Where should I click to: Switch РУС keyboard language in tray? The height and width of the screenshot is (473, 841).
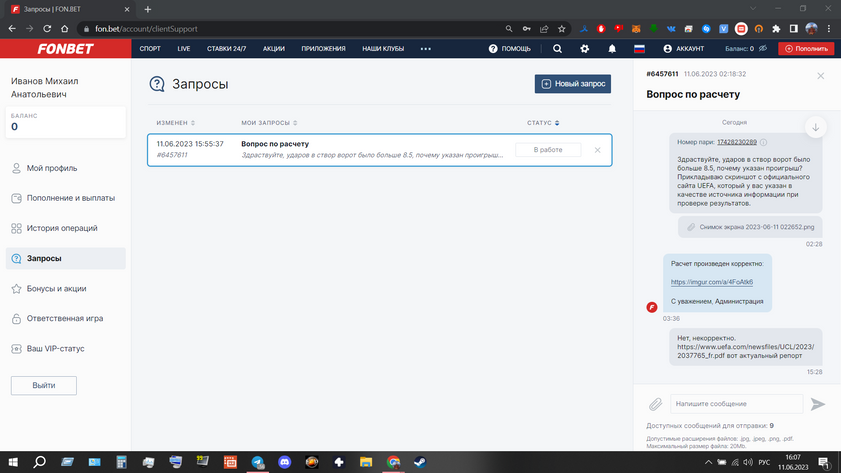[x=764, y=462]
